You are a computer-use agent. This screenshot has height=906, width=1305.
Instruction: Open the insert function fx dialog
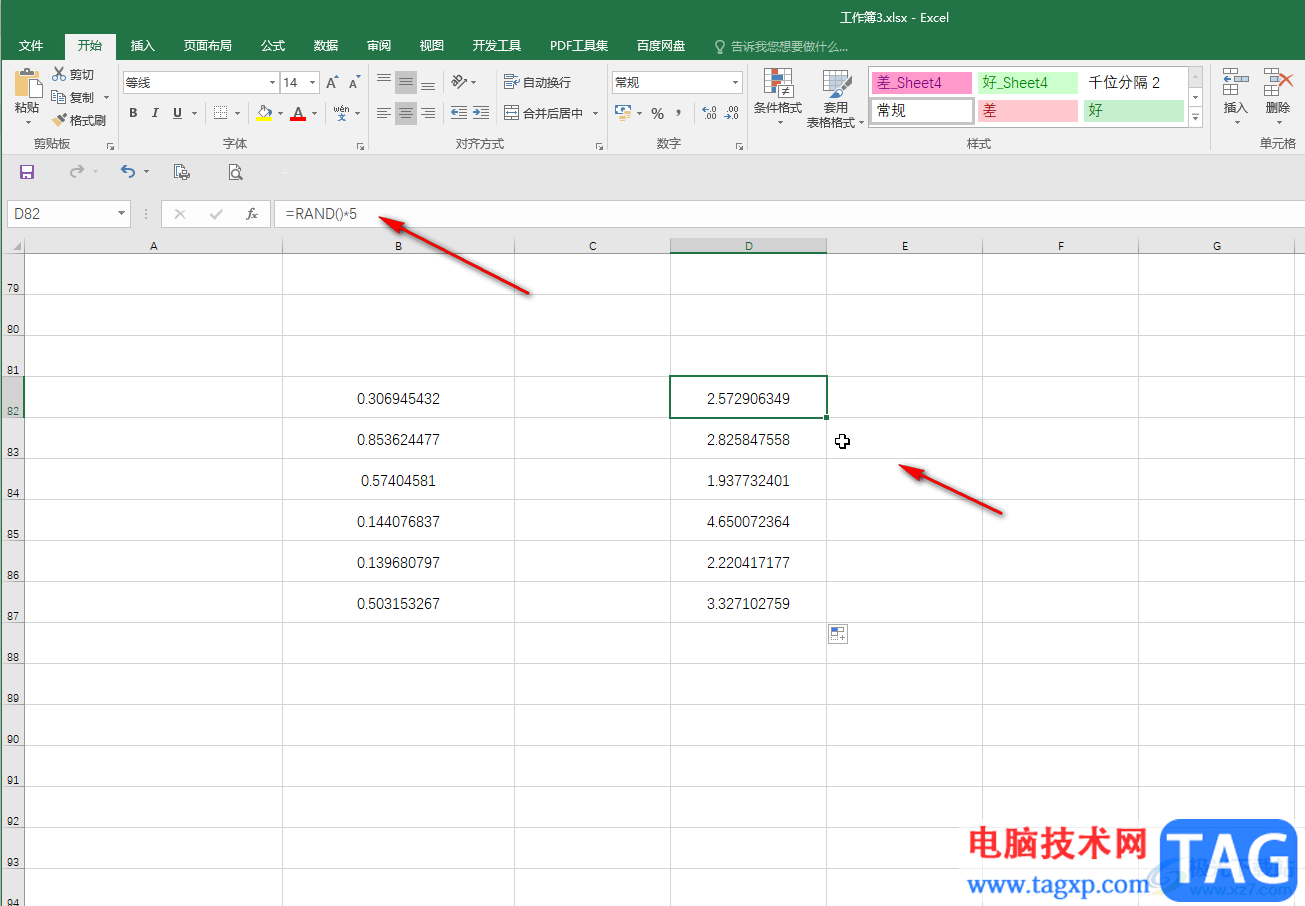(x=252, y=214)
